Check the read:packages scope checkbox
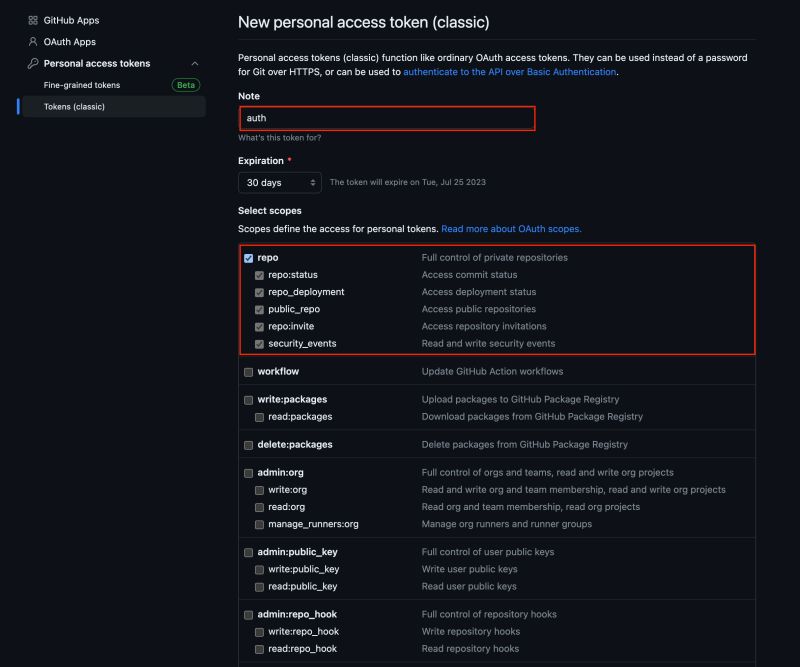800x667 pixels. pyautogui.click(x=259, y=417)
